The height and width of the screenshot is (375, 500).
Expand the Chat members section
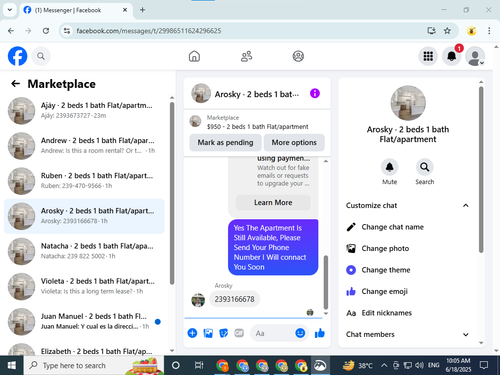pos(466,334)
